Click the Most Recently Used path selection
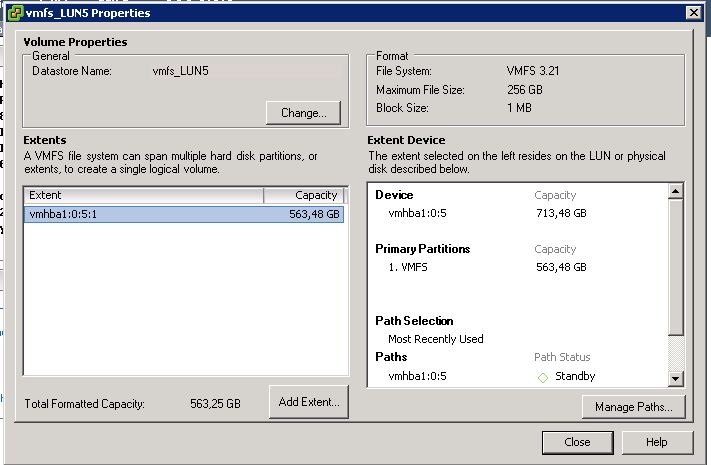The height and width of the screenshot is (465, 711). click(436, 339)
